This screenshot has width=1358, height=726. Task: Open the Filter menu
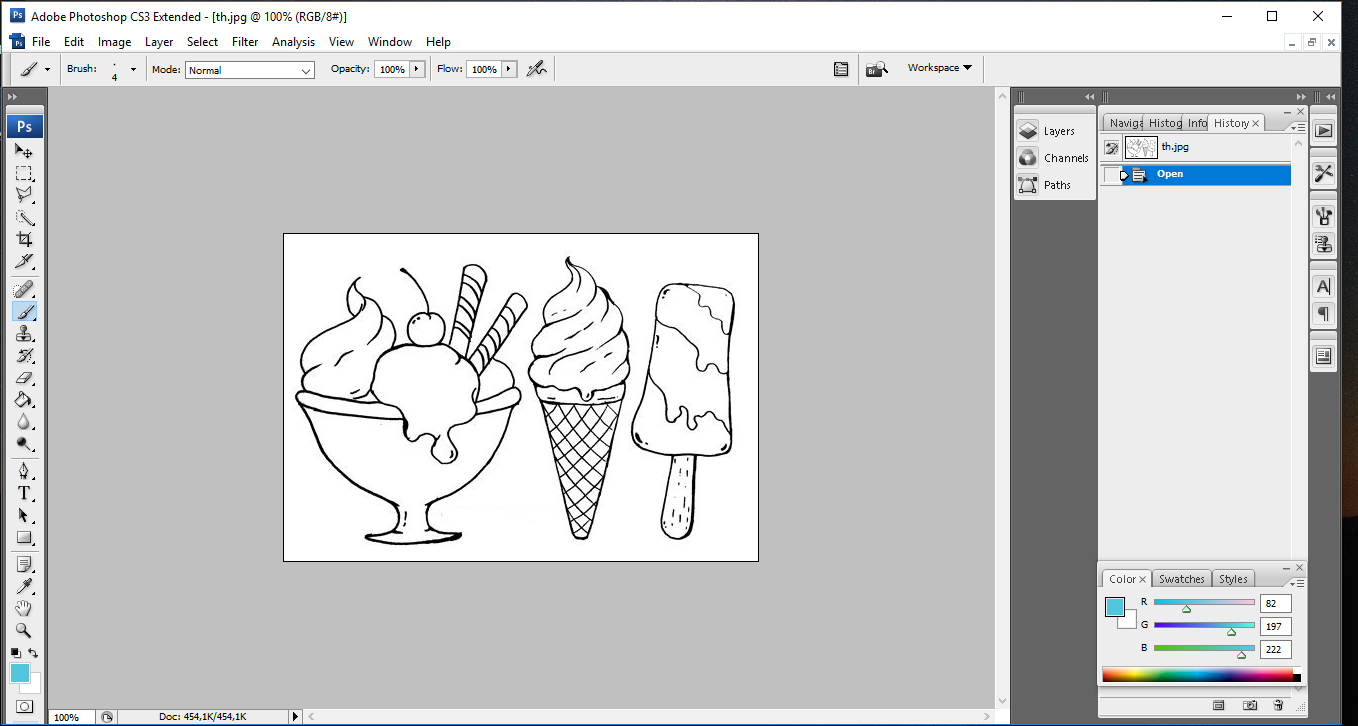pyautogui.click(x=245, y=42)
